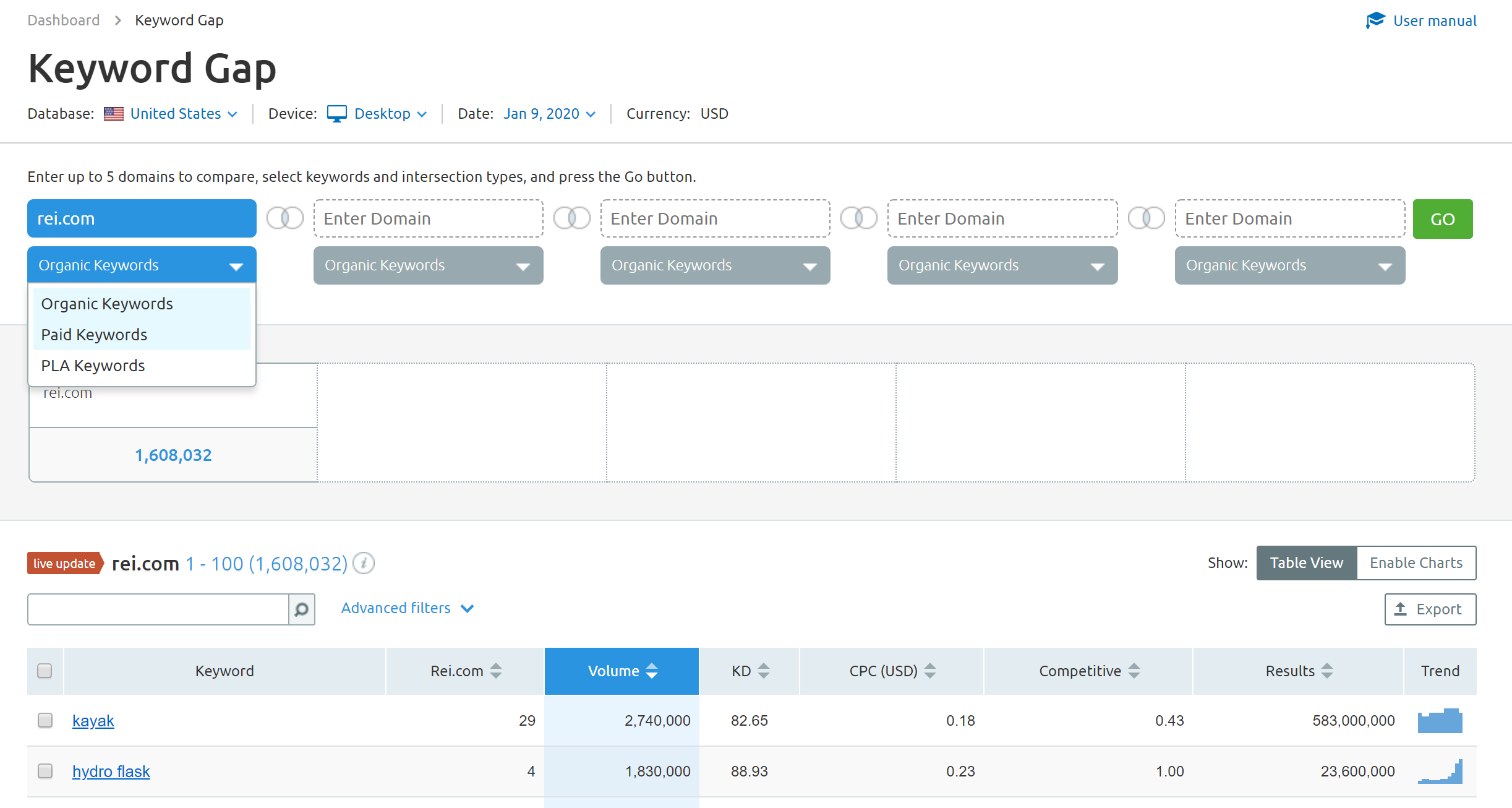Image resolution: width=1512 pixels, height=808 pixels.
Task: Toggle the select-all checkbox in table header
Action: pyautogui.click(x=45, y=671)
